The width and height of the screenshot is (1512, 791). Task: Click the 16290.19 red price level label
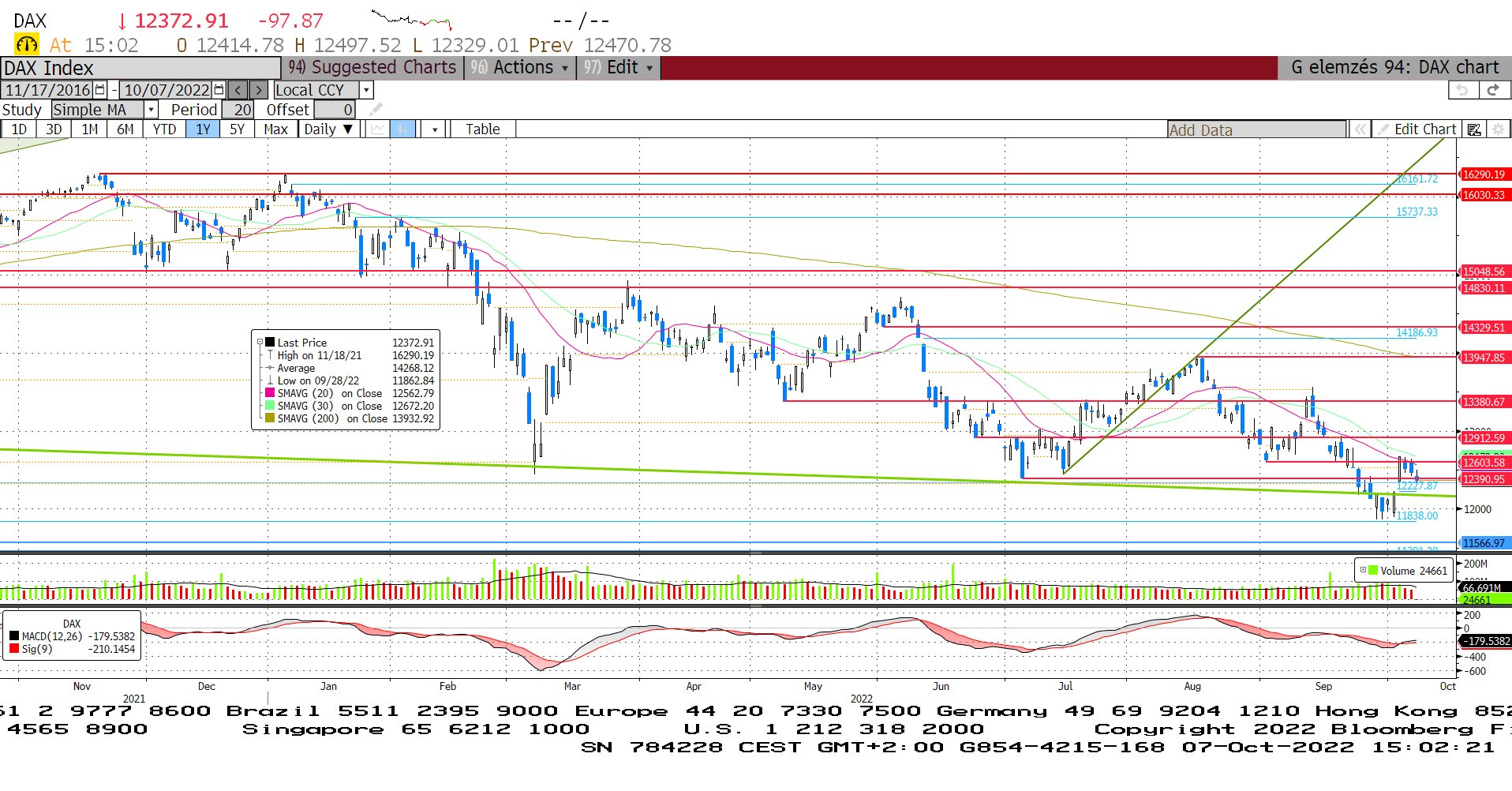[1484, 174]
